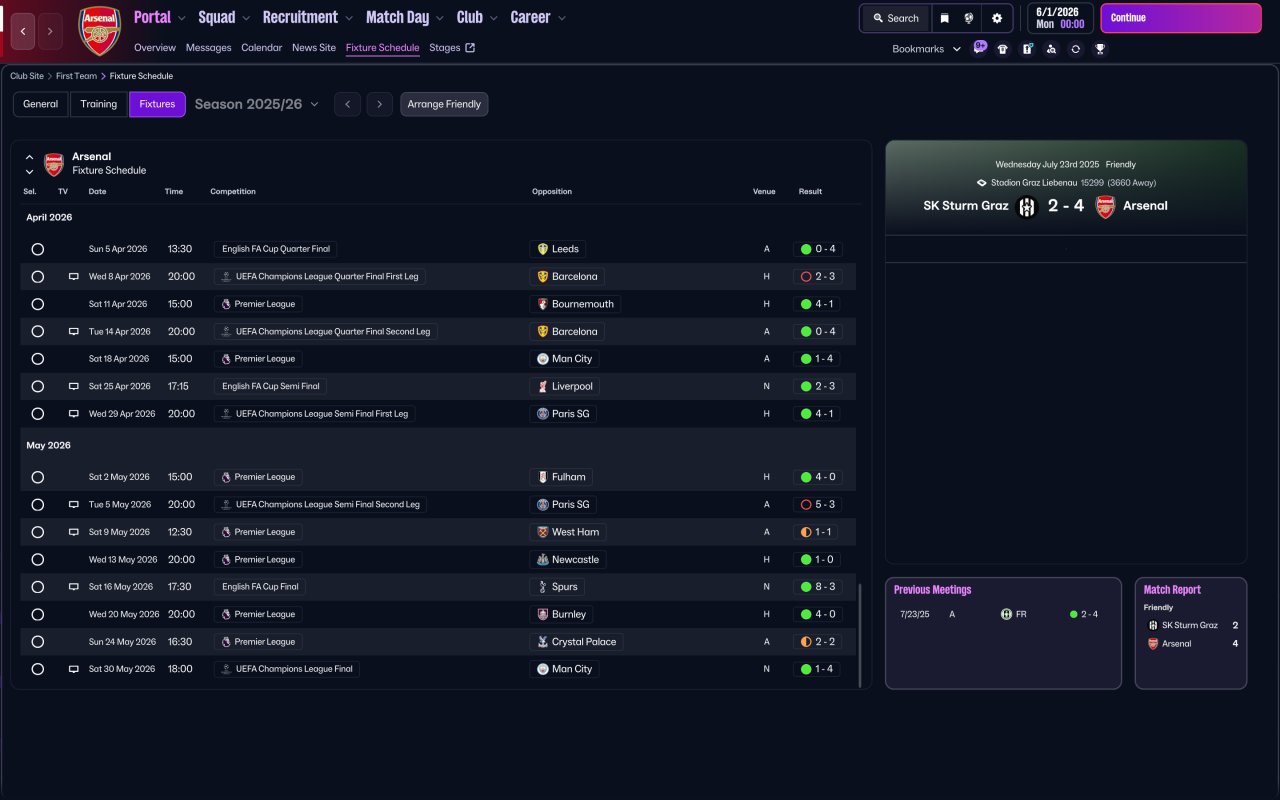The height and width of the screenshot is (800, 1280).
Task: Click the West Ham club badge
Action: 543,532
